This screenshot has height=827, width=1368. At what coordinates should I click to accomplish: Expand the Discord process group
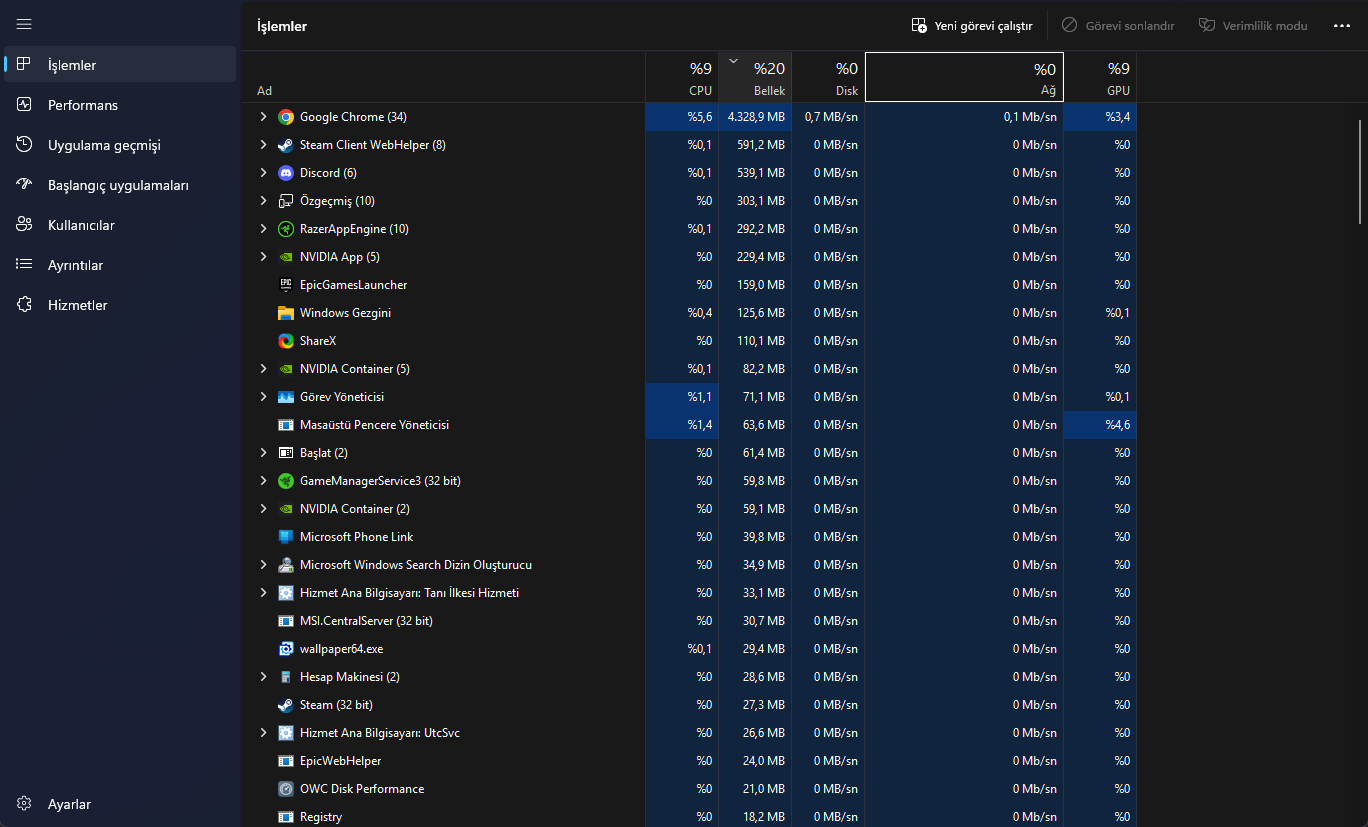(x=263, y=173)
